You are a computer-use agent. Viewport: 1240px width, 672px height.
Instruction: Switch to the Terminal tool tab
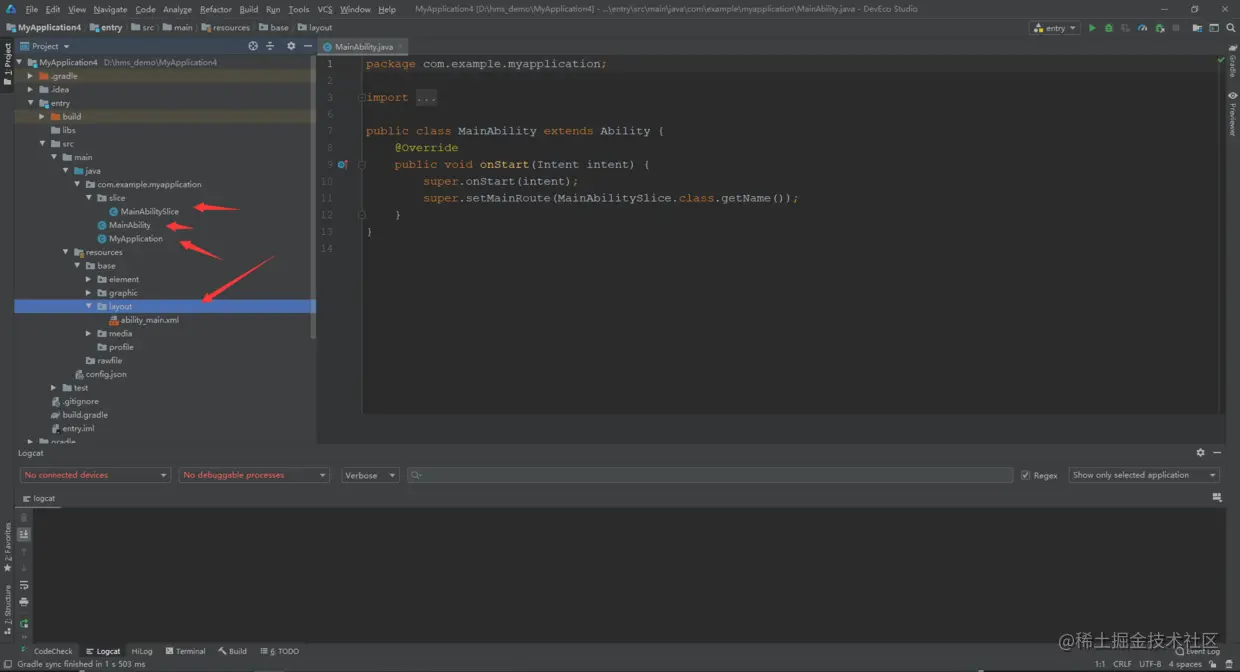click(185, 651)
